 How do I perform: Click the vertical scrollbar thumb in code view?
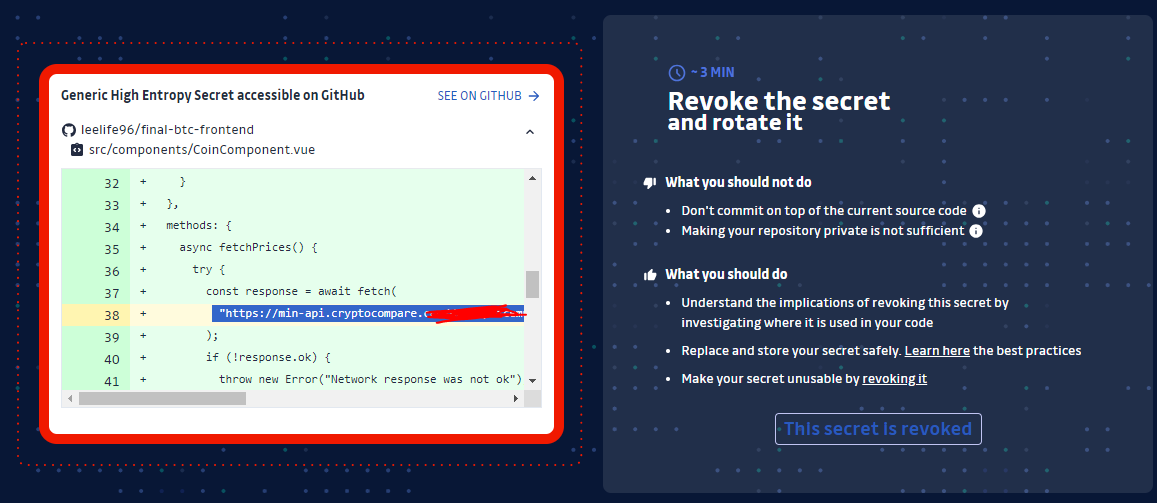point(532,284)
